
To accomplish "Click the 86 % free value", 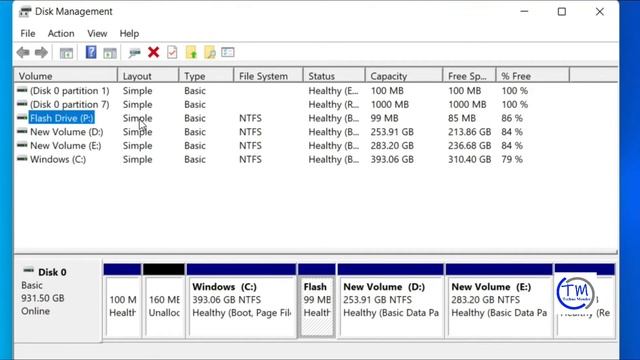I will click(512, 118).
